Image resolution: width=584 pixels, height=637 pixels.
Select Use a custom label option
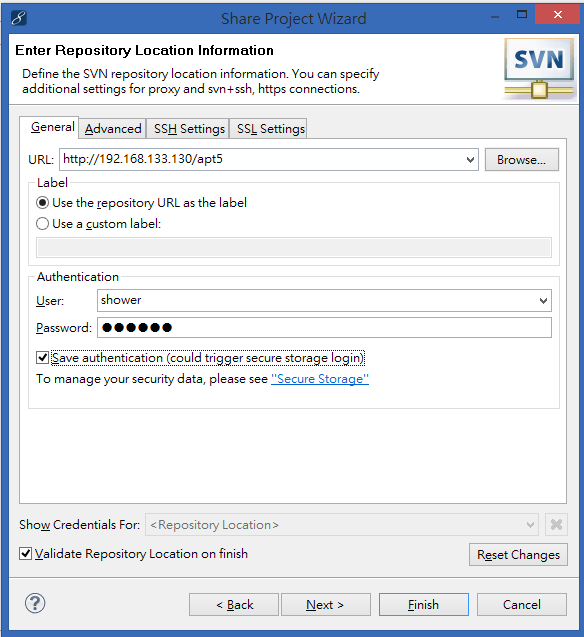pos(99,223)
